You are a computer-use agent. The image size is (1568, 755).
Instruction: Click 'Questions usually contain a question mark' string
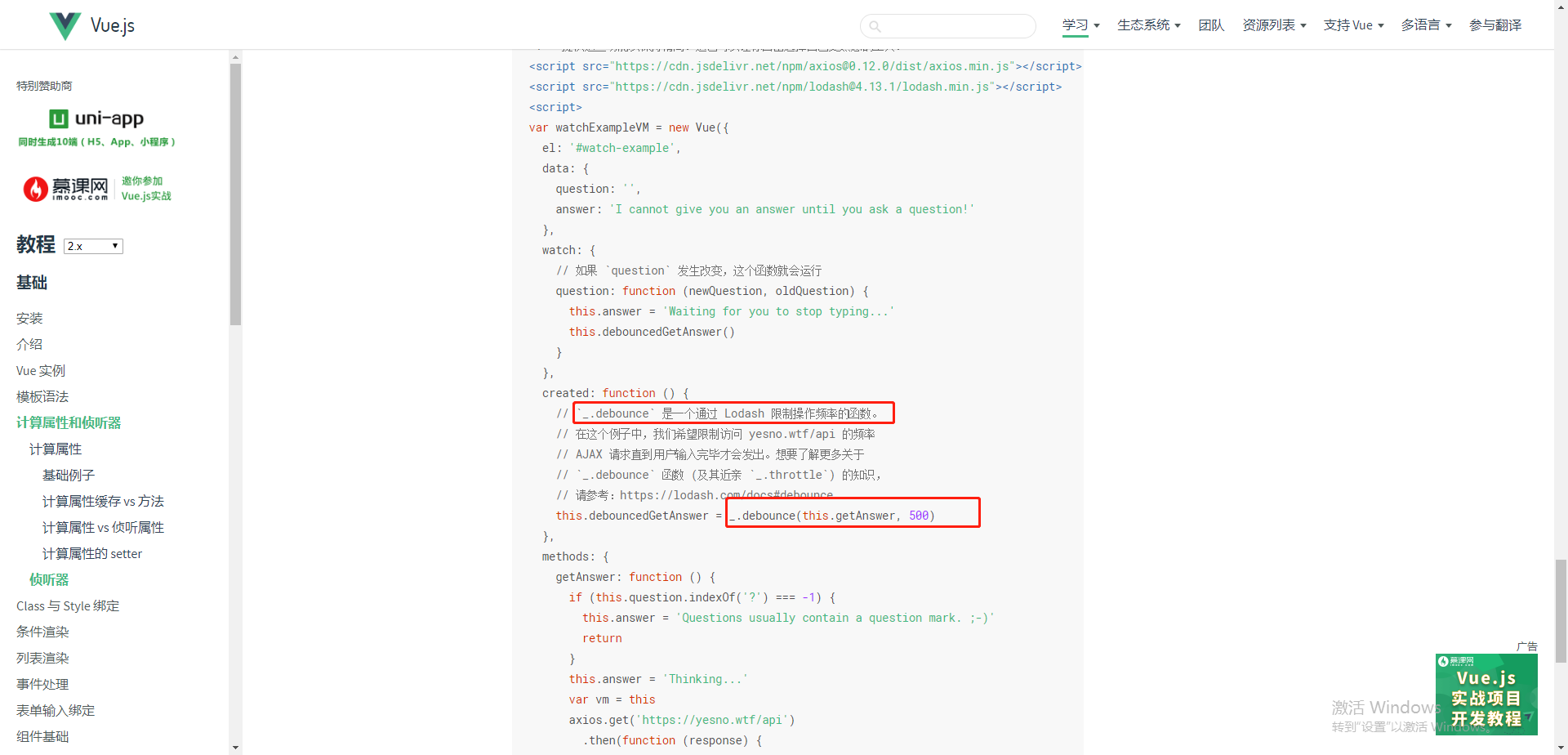coord(835,618)
